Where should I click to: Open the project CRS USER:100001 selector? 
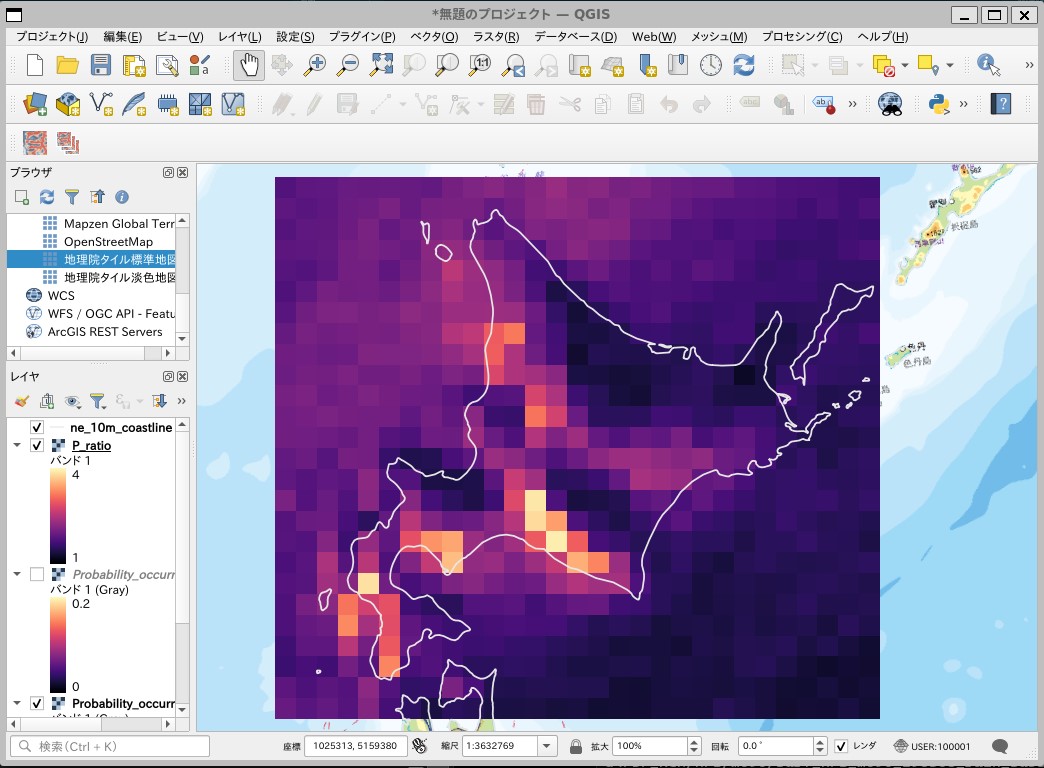(x=932, y=746)
